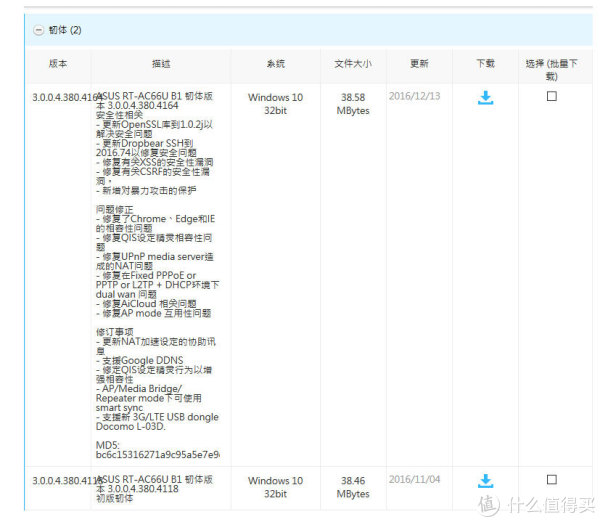This screenshot has height=522, width=600.
Task: Select the 2016/12/13 update date
Action: coord(414,96)
